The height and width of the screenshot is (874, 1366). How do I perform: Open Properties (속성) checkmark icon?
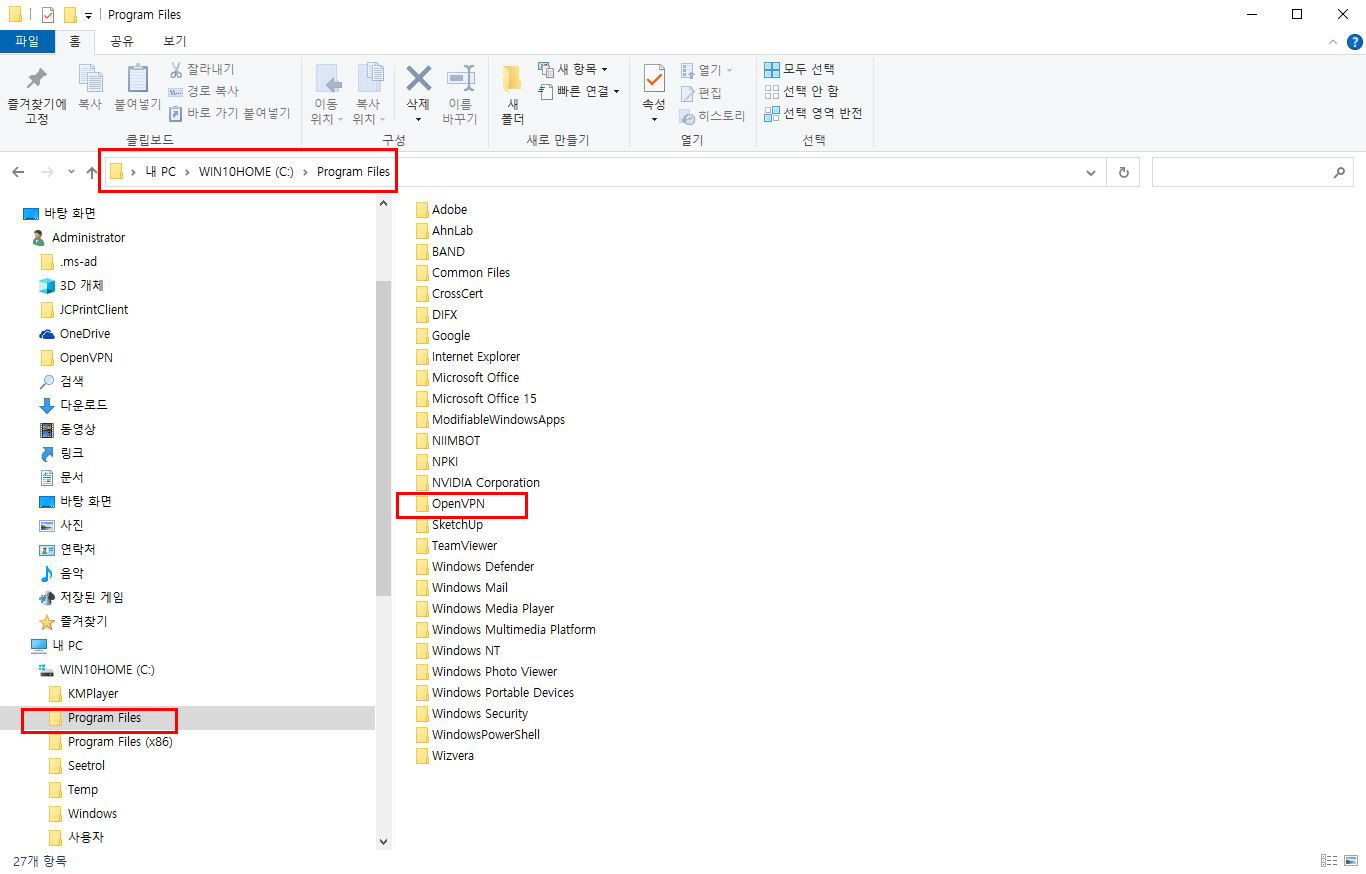pyautogui.click(x=654, y=79)
